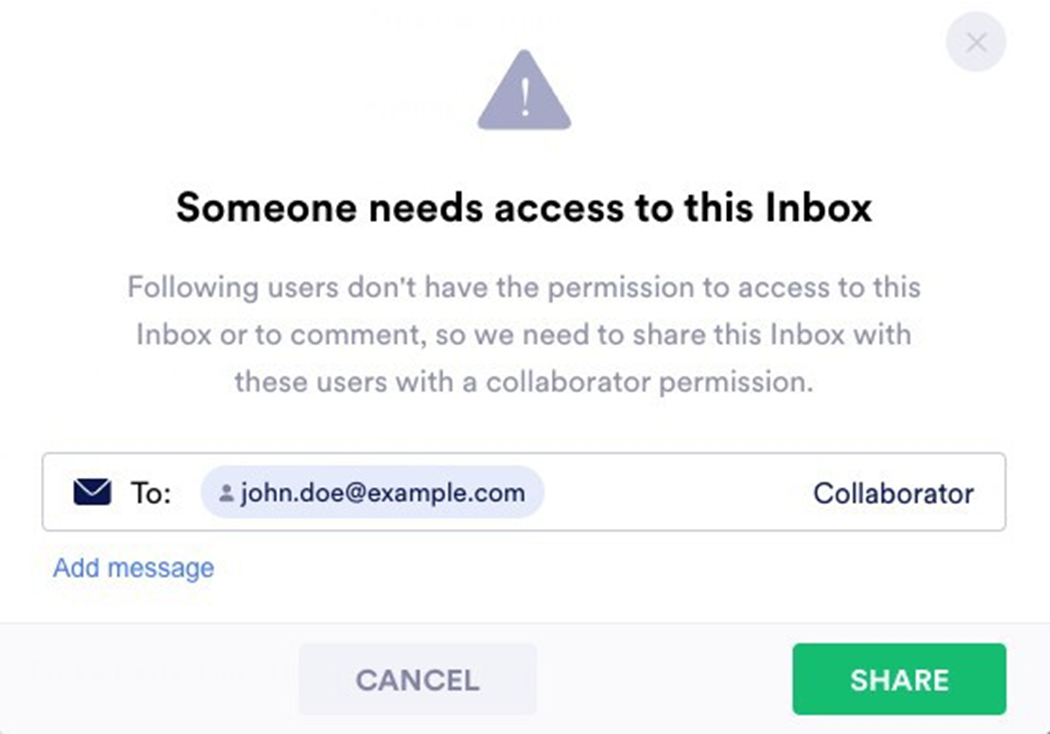
Task: Click the footer bar between CANCEL and SHARE
Action: point(664,680)
